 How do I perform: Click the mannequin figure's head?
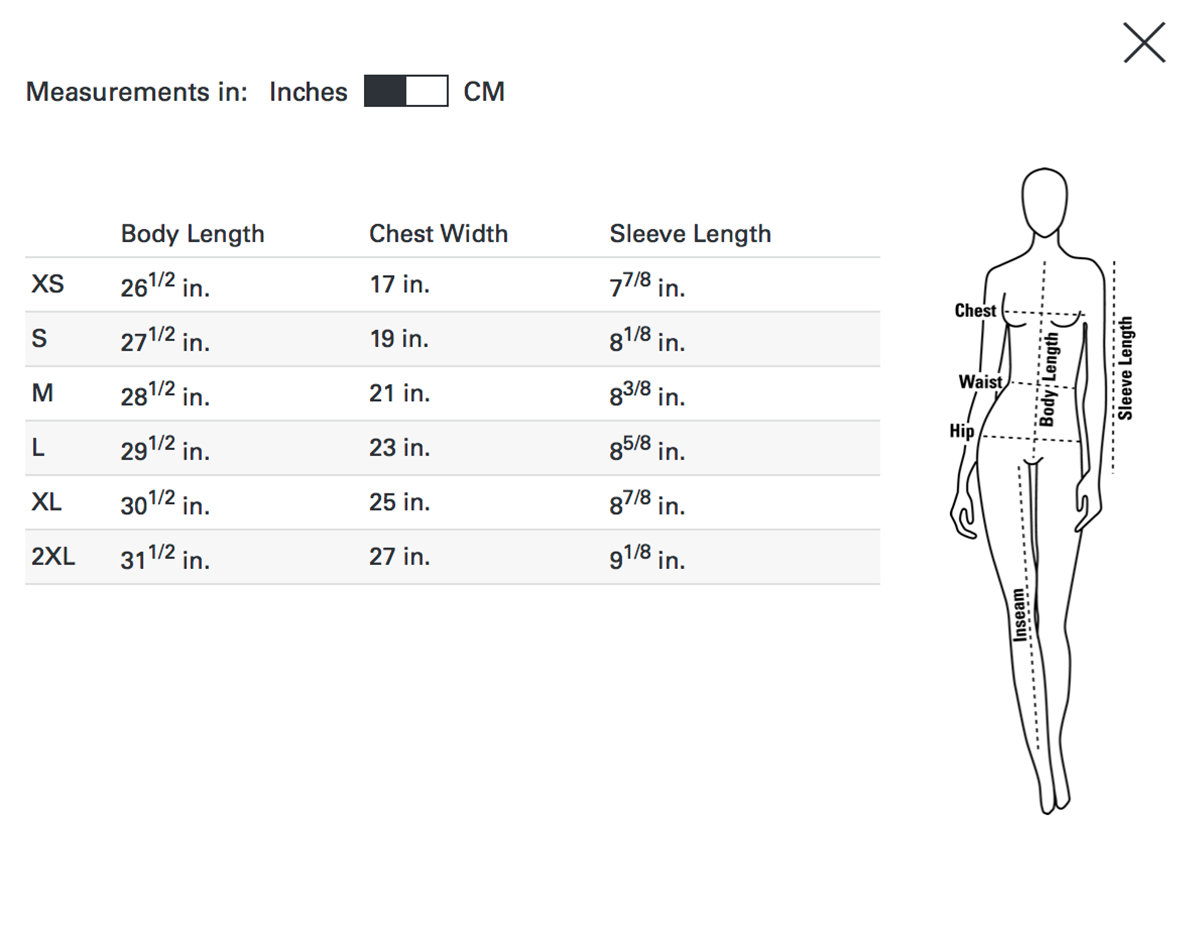click(1045, 201)
